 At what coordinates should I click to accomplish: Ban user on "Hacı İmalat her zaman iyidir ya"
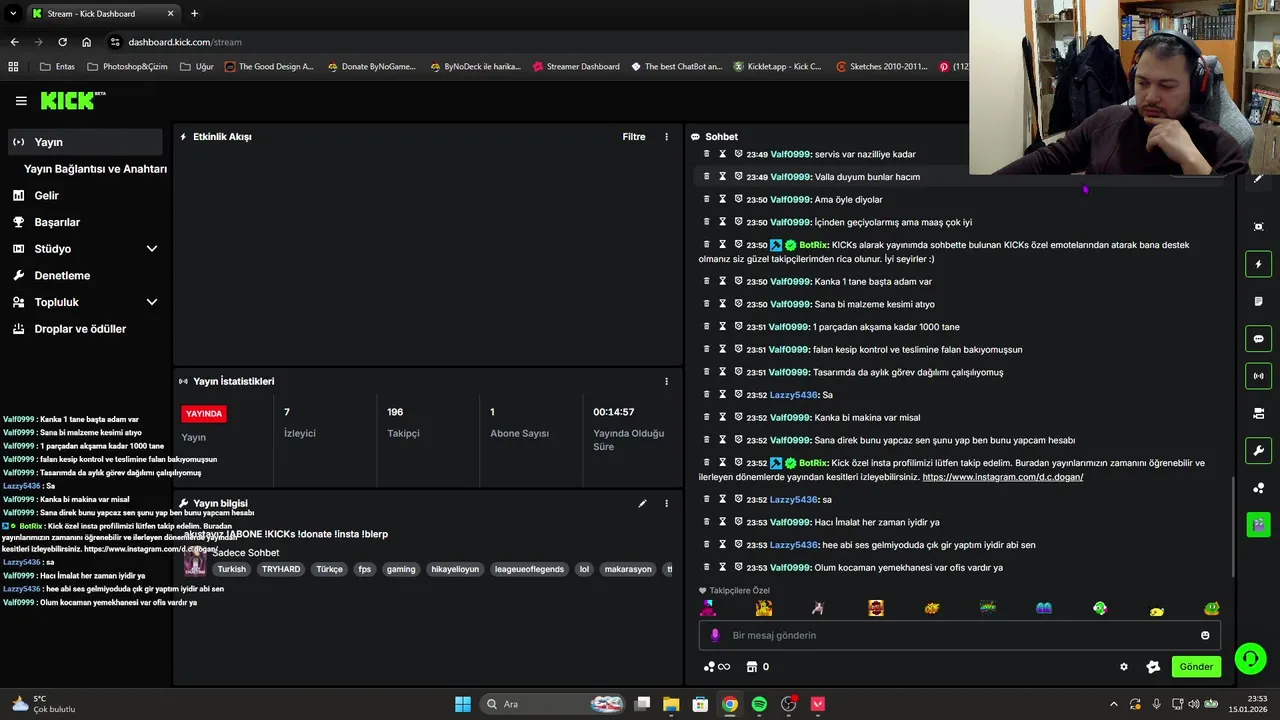(738, 522)
